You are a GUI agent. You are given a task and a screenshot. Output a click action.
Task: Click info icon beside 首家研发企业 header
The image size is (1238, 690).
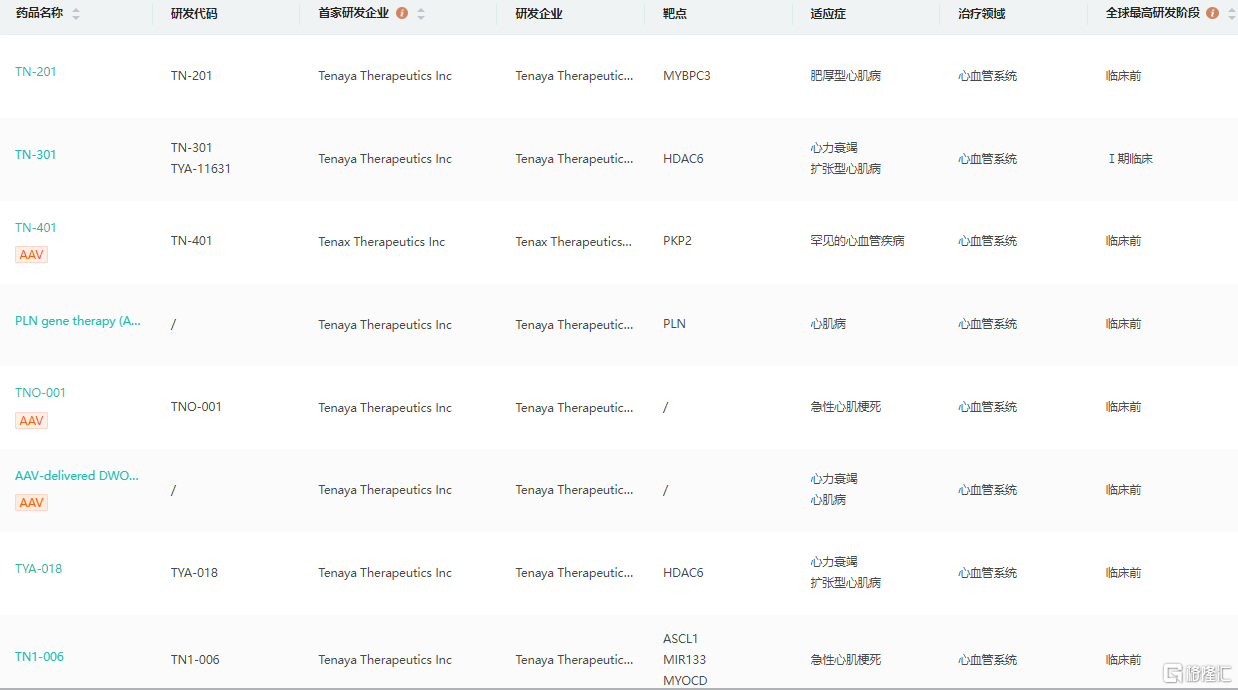(x=402, y=13)
